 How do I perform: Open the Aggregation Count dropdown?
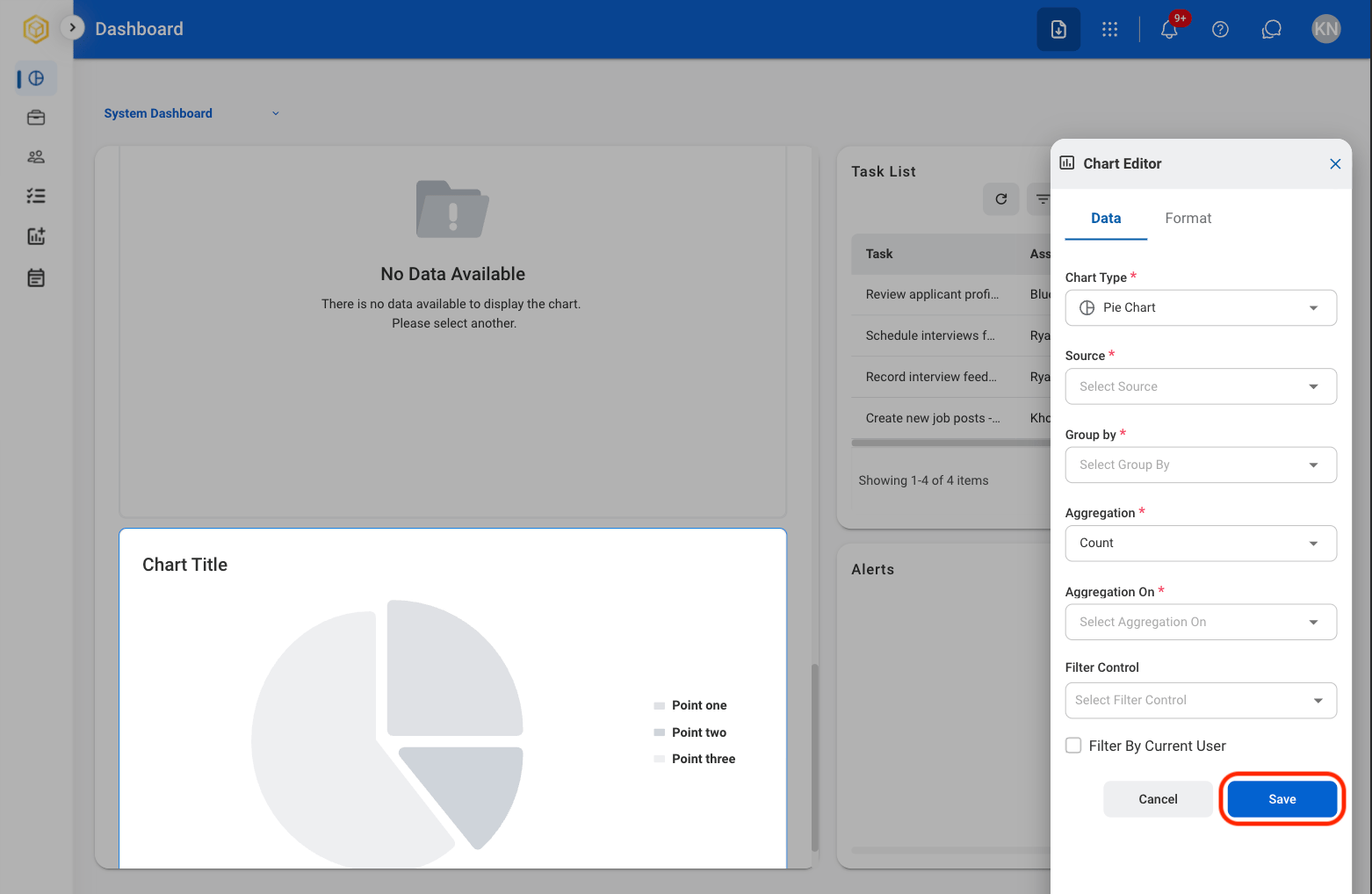point(1201,544)
